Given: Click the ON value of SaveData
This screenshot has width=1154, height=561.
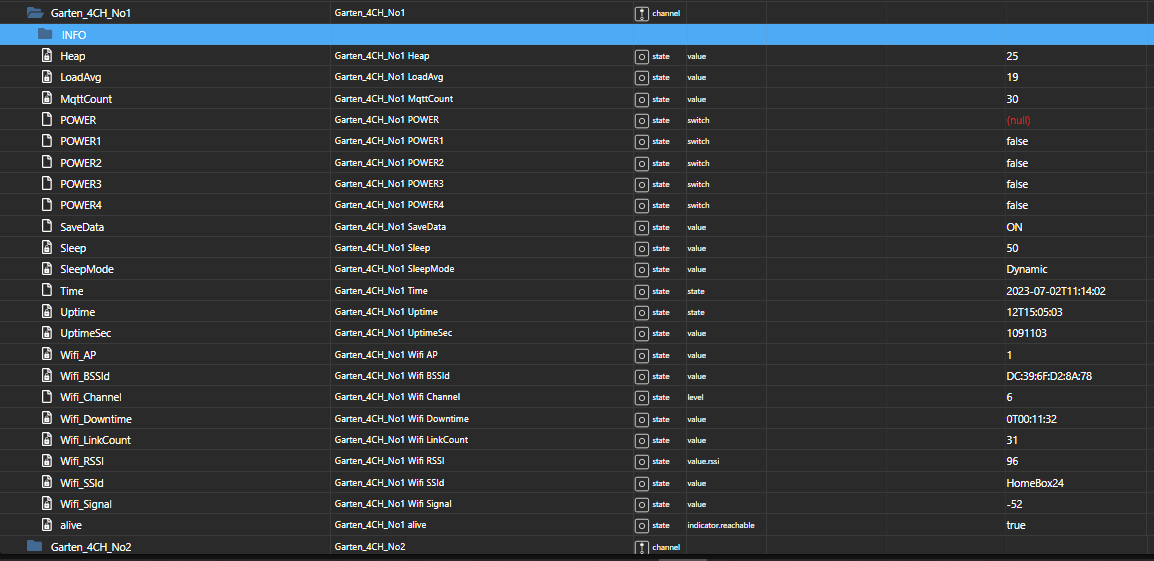Looking at the screenshot, I should tap(1014, 227).
